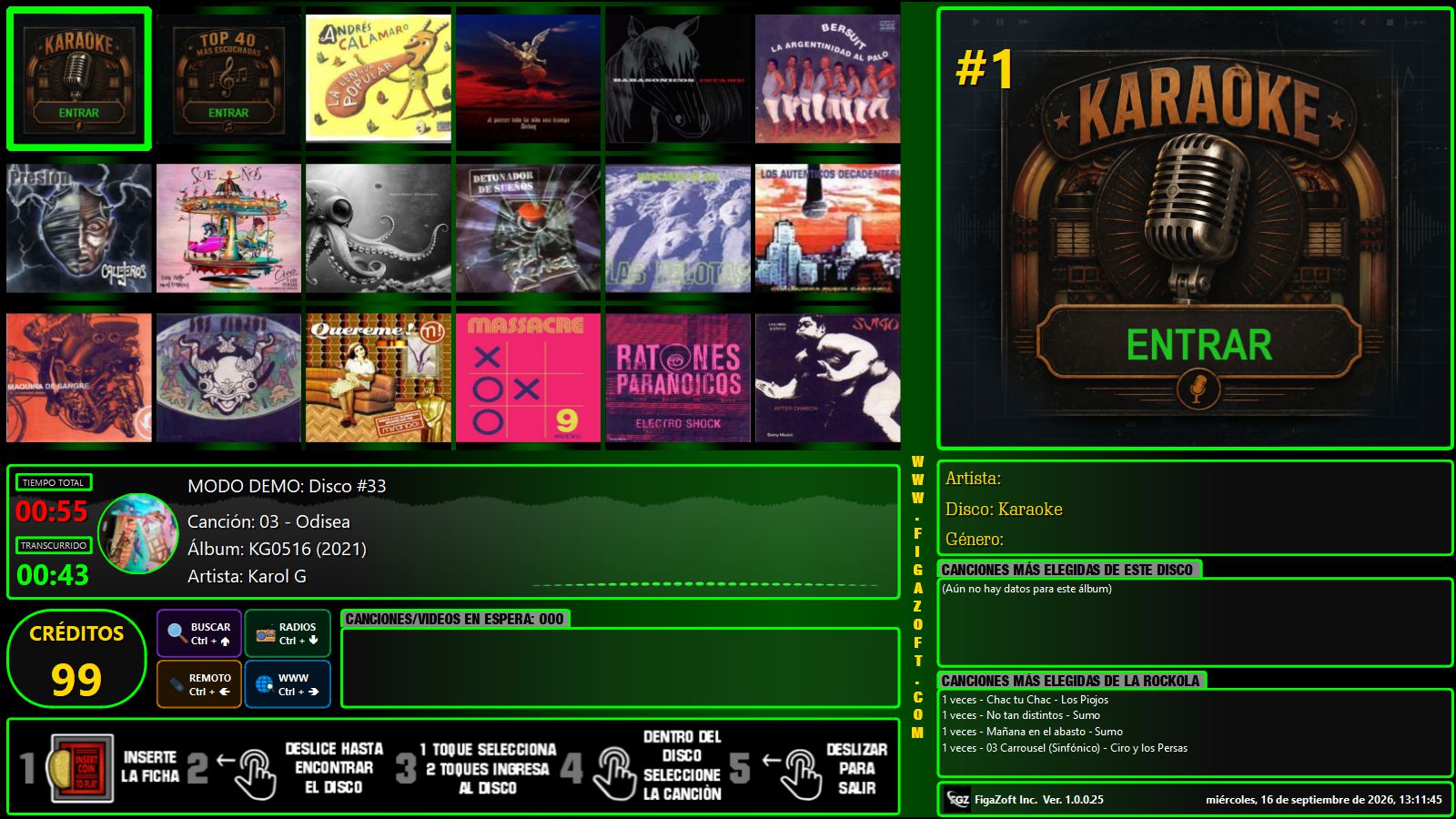Select the Karaoke tile in the album grid
The height and width of the screenshot is (819, 1456).
click(79, 79)
